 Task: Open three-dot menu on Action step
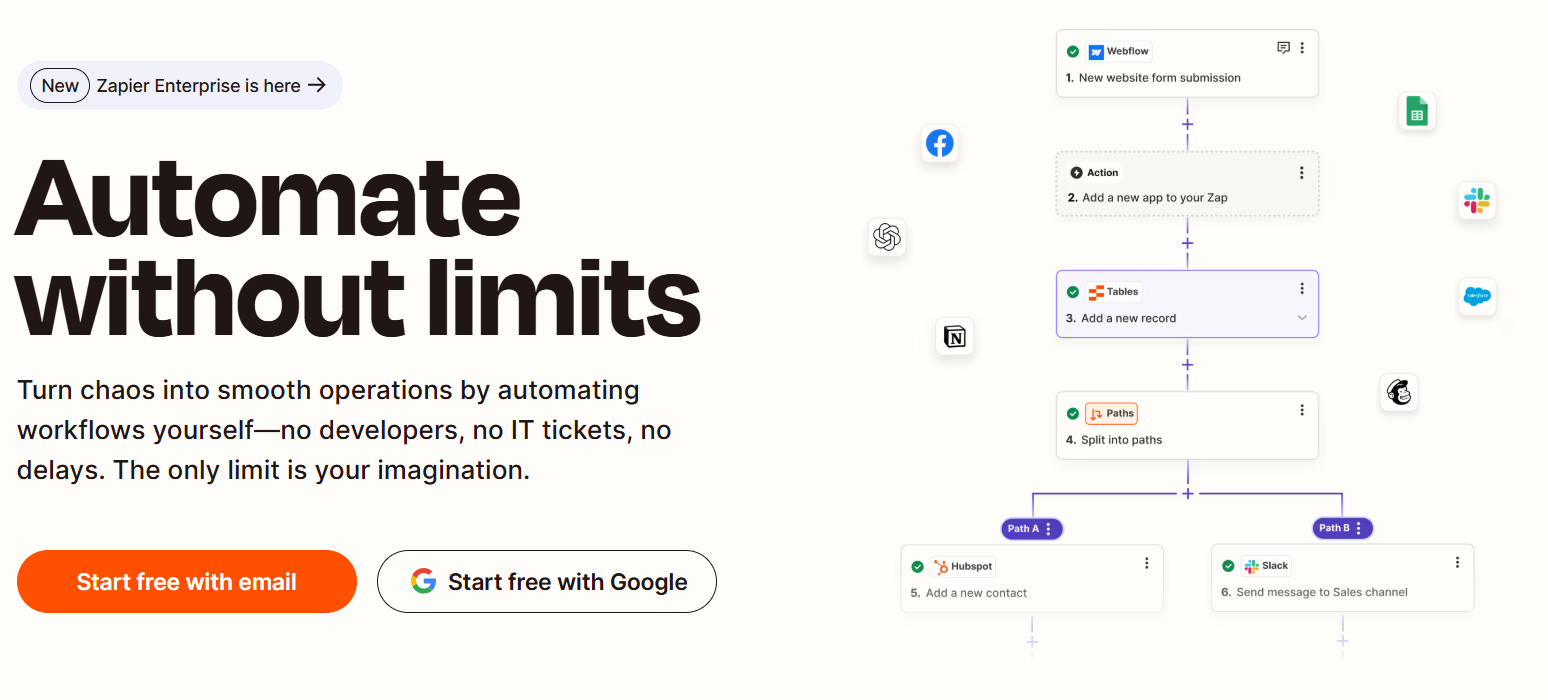coord(1302,173)
